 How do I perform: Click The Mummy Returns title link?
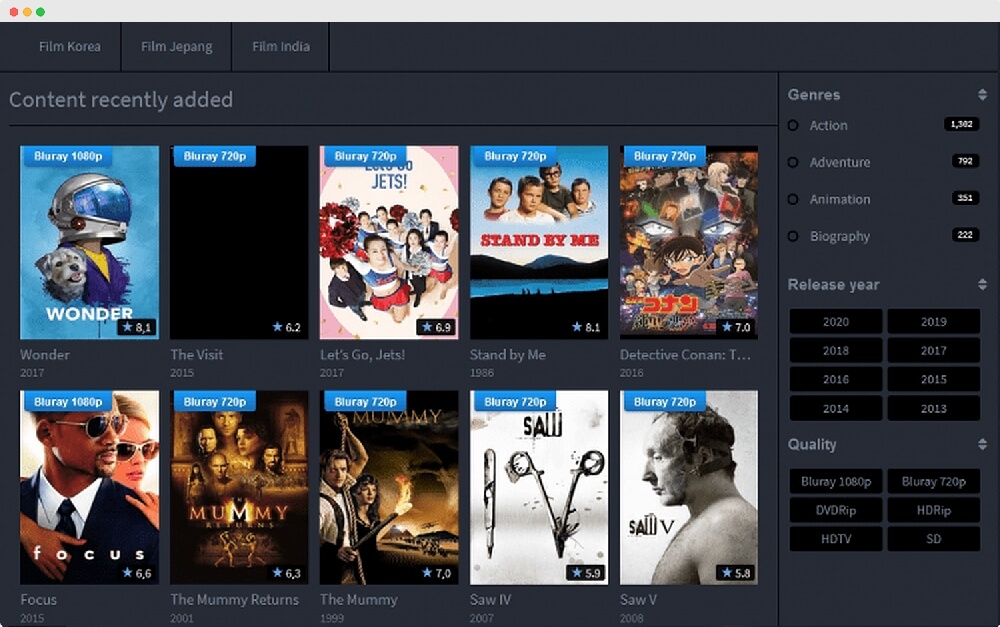(234, 600)
